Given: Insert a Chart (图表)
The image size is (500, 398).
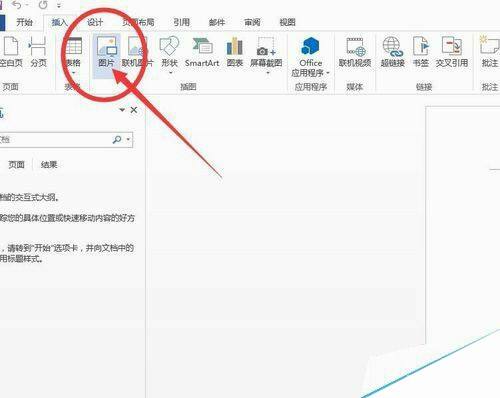Looking at the screenshot, I should 235,52.
